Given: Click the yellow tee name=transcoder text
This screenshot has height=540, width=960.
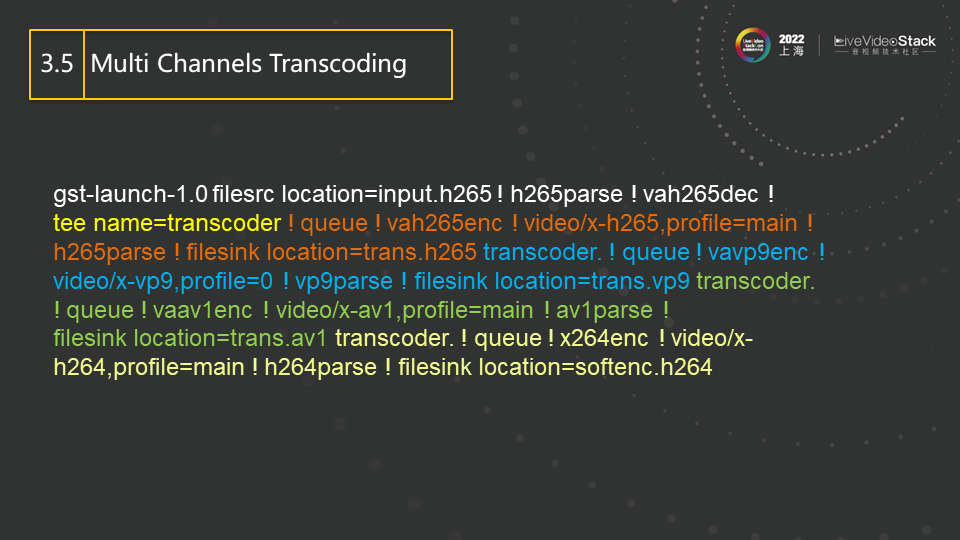Looking at the screenshot, I should (167, 222).
